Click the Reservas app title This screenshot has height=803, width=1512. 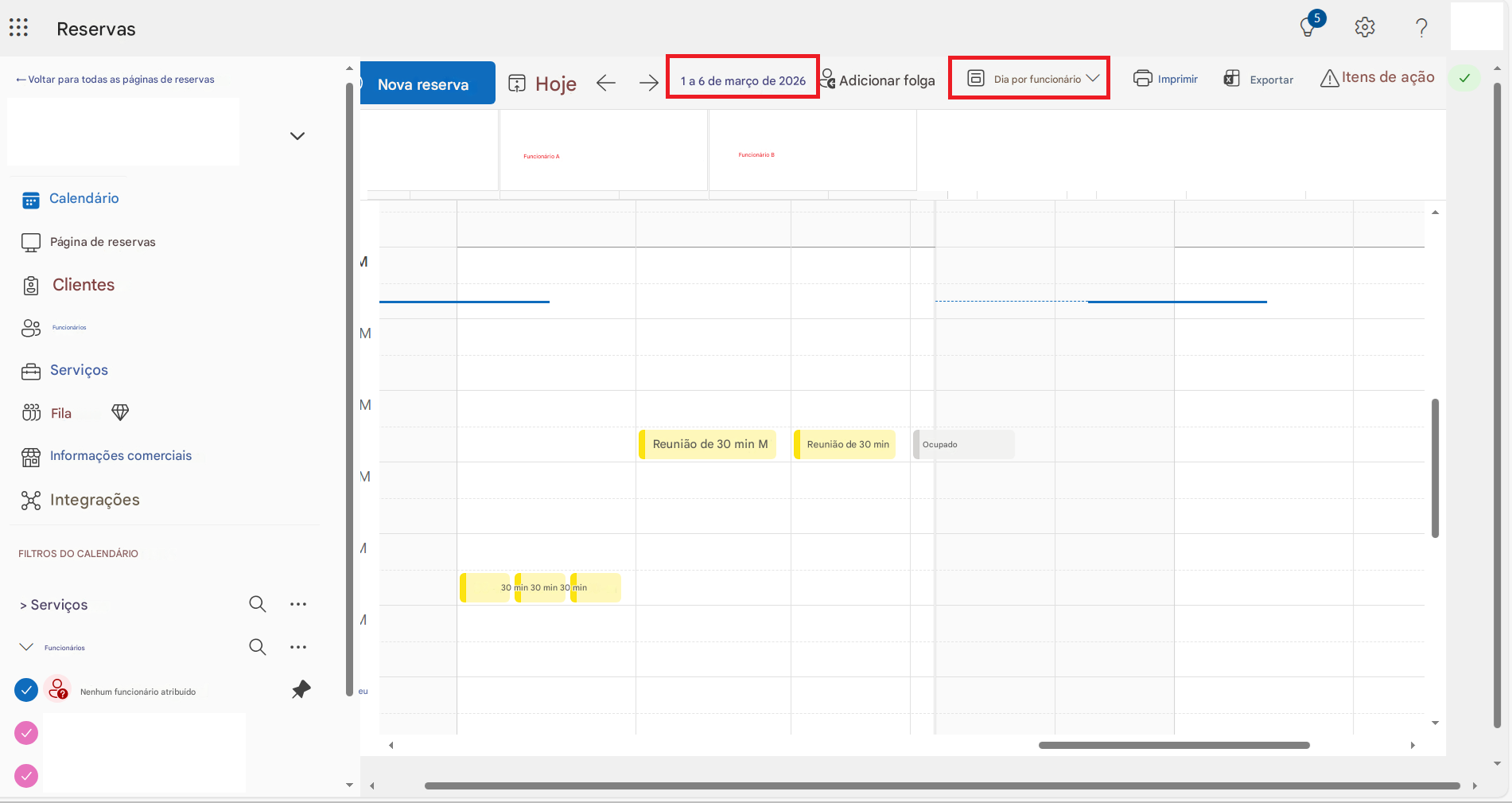(96, 29)
